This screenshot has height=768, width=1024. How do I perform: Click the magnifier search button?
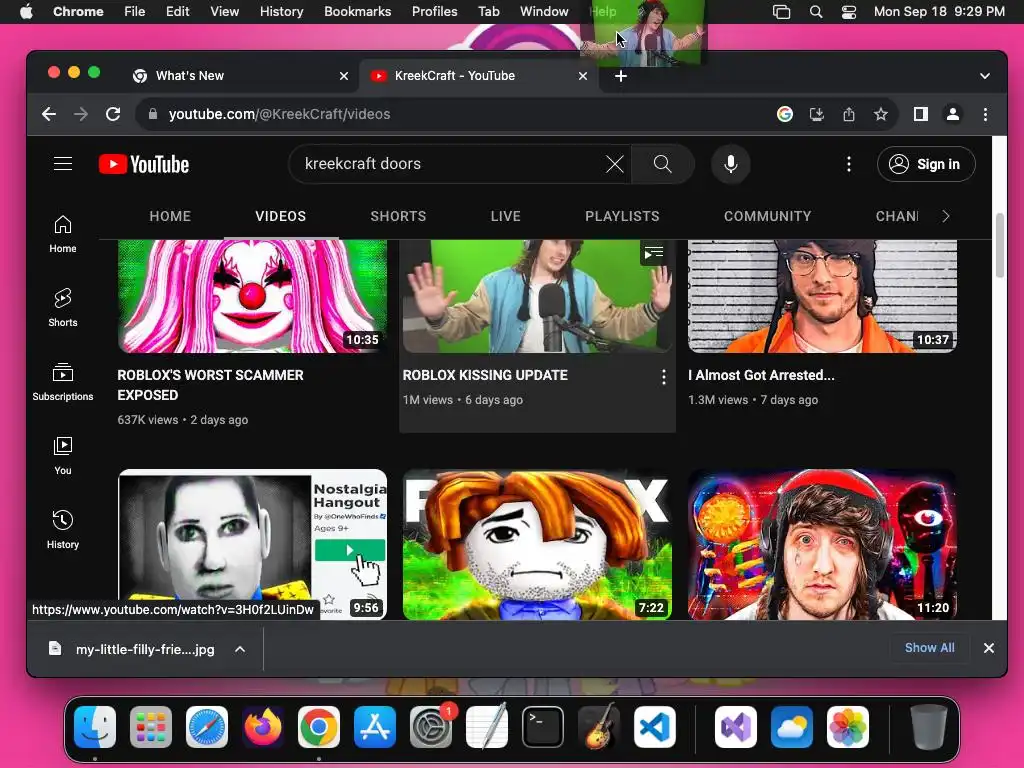click(x=662, y=164)
